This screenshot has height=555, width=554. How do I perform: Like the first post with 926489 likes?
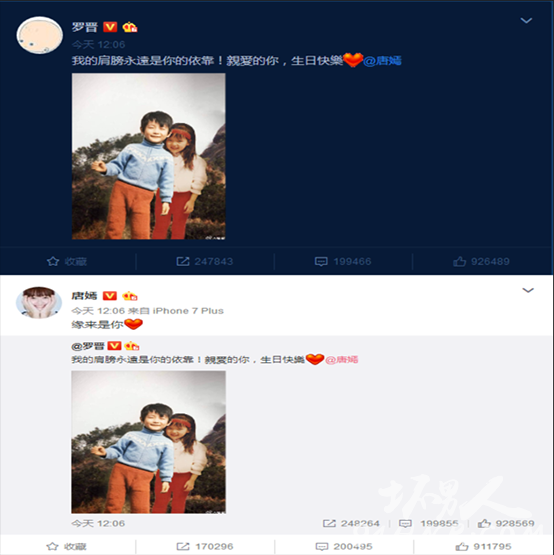[x=481, y=262]
